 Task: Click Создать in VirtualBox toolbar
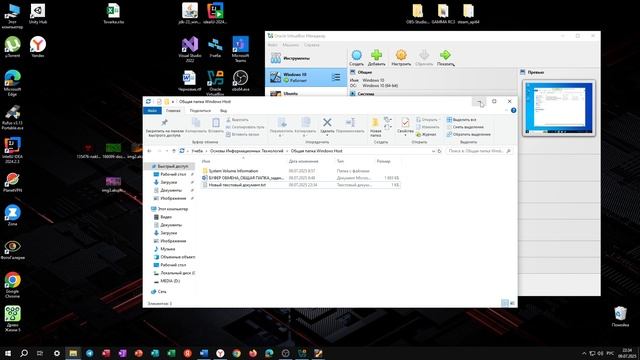(356, 58)
